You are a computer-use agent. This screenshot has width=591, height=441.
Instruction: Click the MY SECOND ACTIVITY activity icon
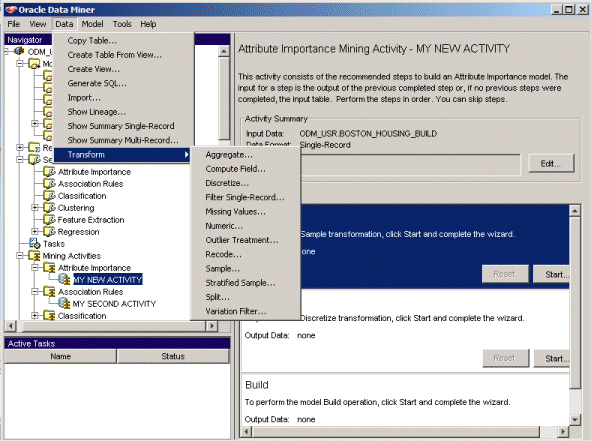(x=64, y=303)
